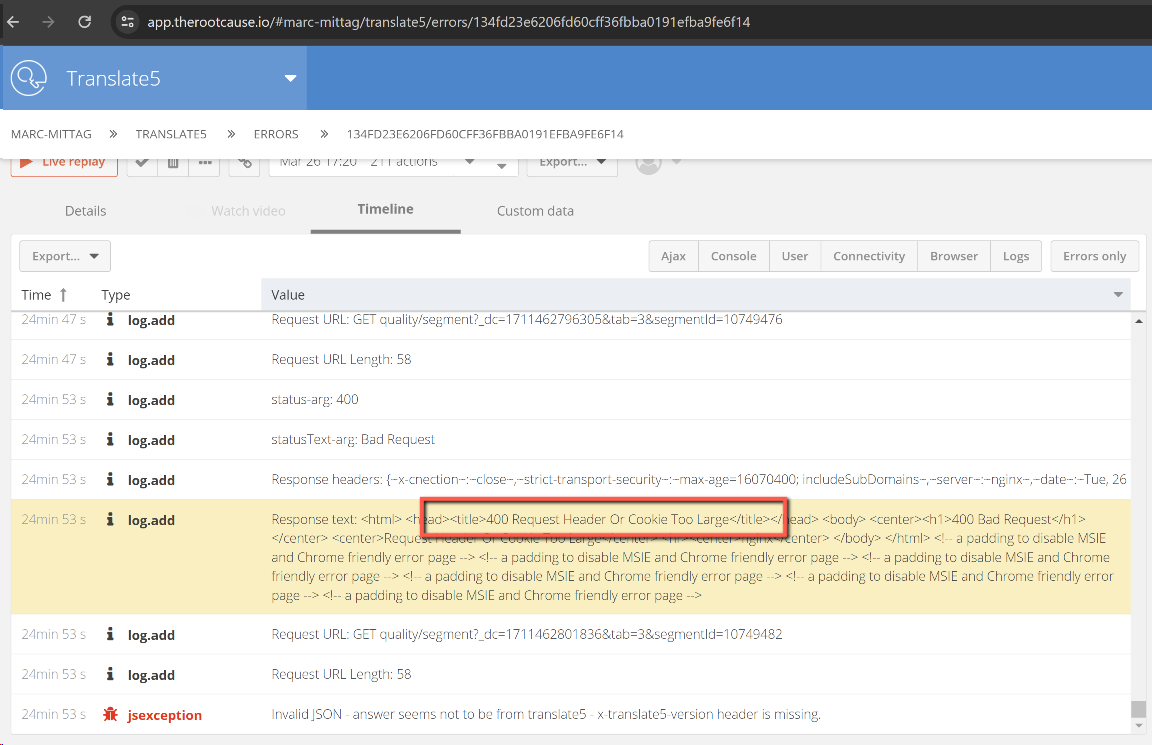Go to ERRORS in the breadcrumb

276,134
